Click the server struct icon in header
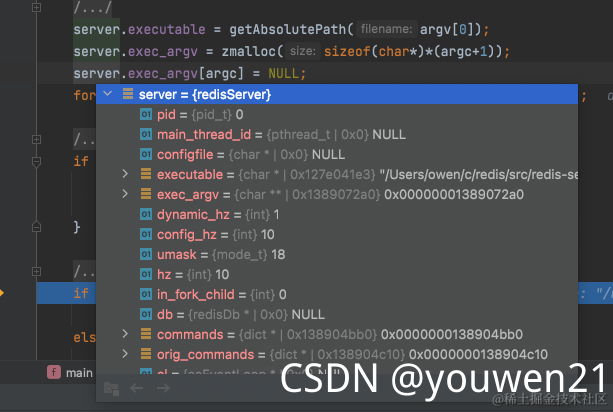 (x=128, y=94)
